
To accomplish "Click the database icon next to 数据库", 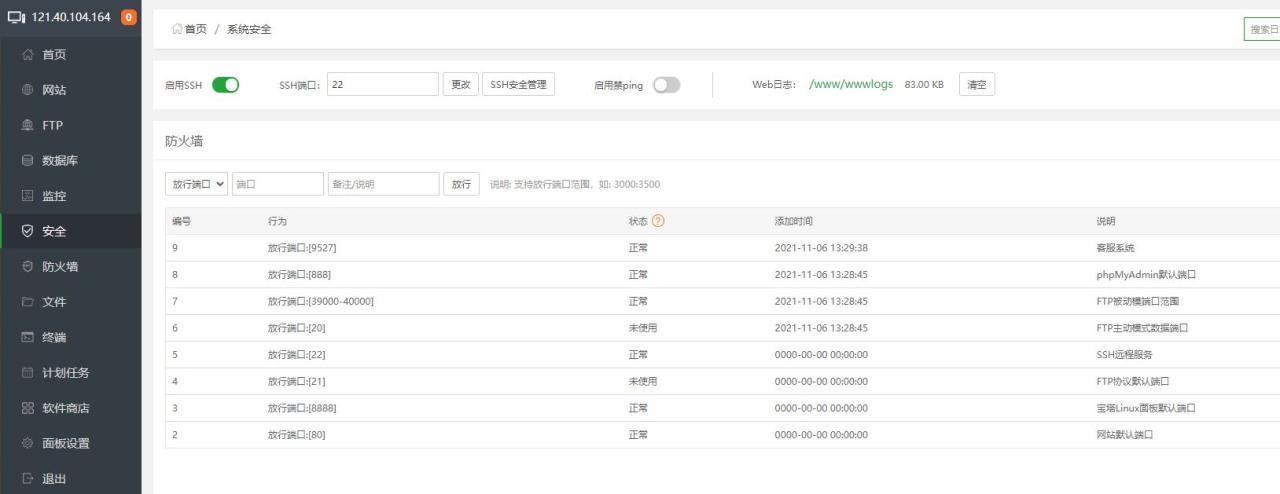I will [27, 161].
